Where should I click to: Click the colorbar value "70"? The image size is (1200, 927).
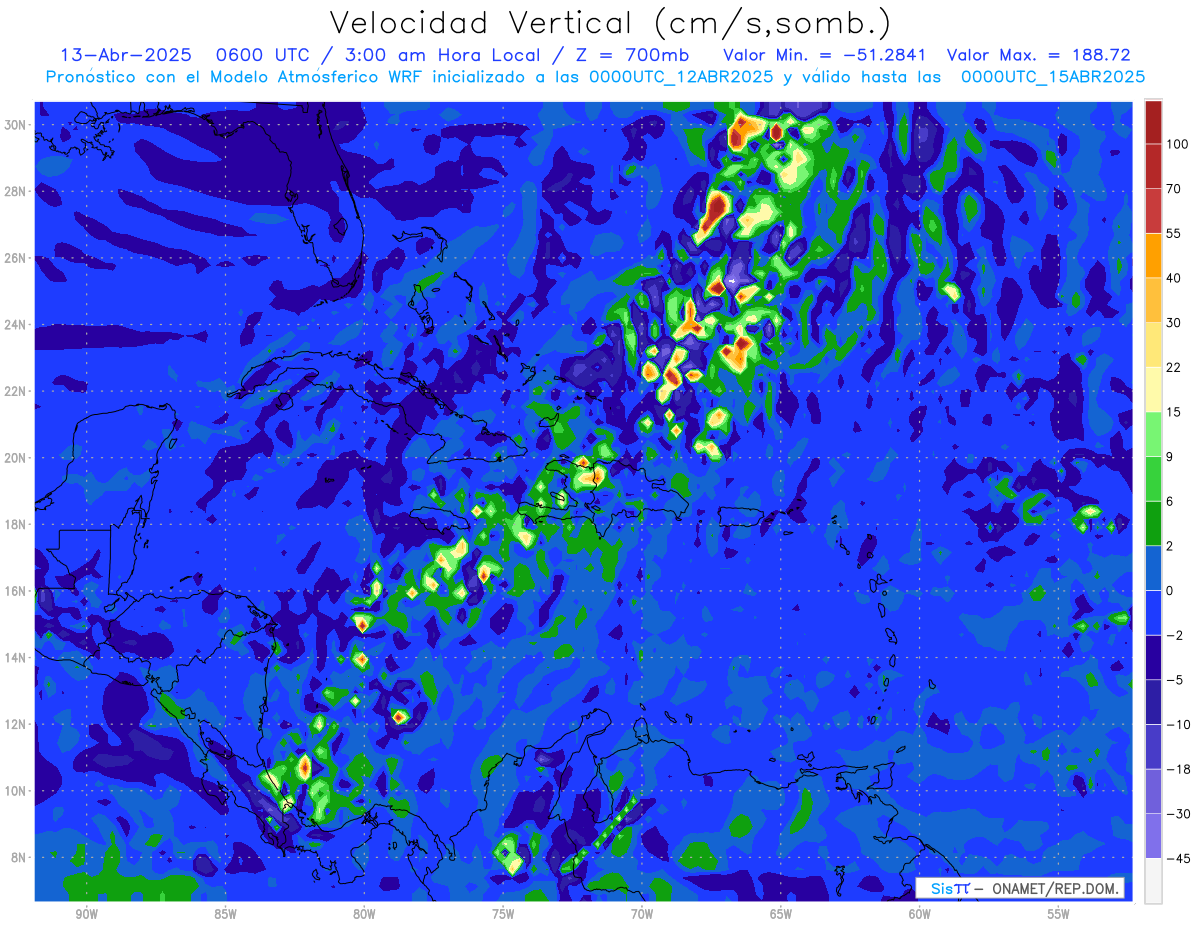click(1173, 188)
